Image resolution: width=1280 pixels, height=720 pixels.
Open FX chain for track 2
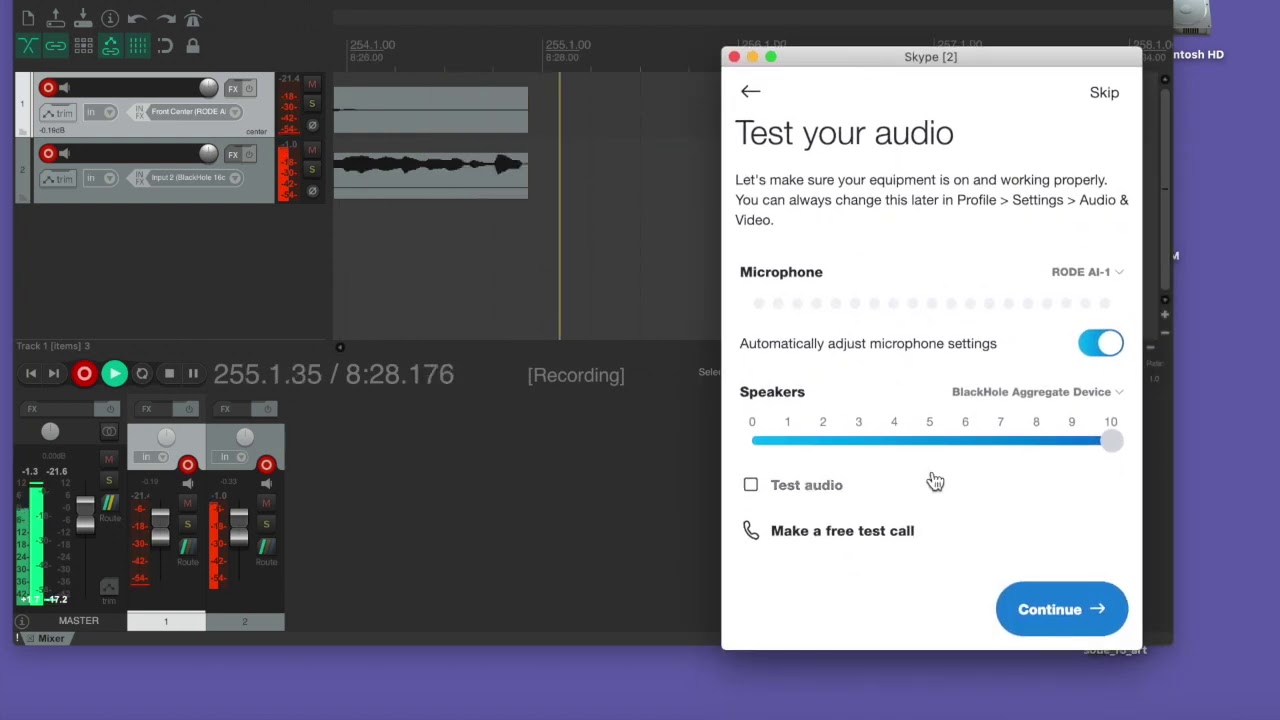coord(233,154)
